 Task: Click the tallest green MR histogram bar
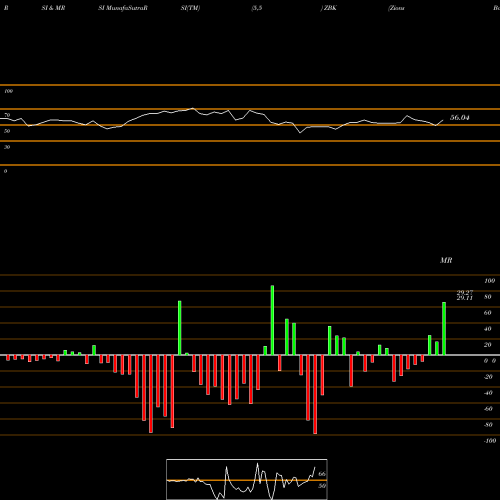[x=272, y=320]
